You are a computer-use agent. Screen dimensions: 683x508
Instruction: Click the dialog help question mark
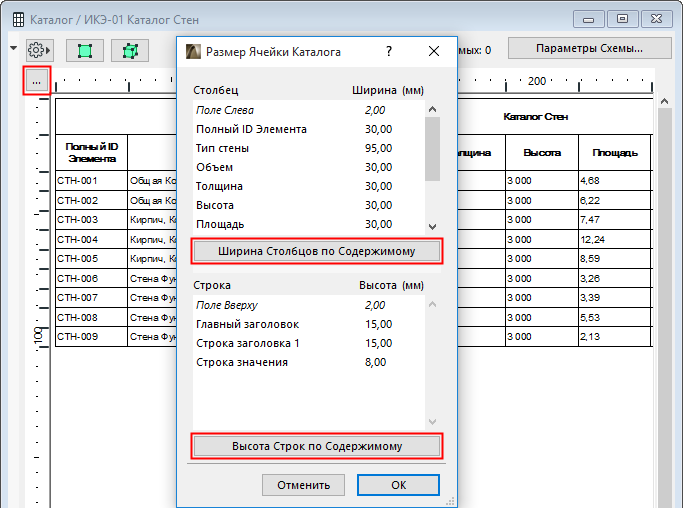389,51
